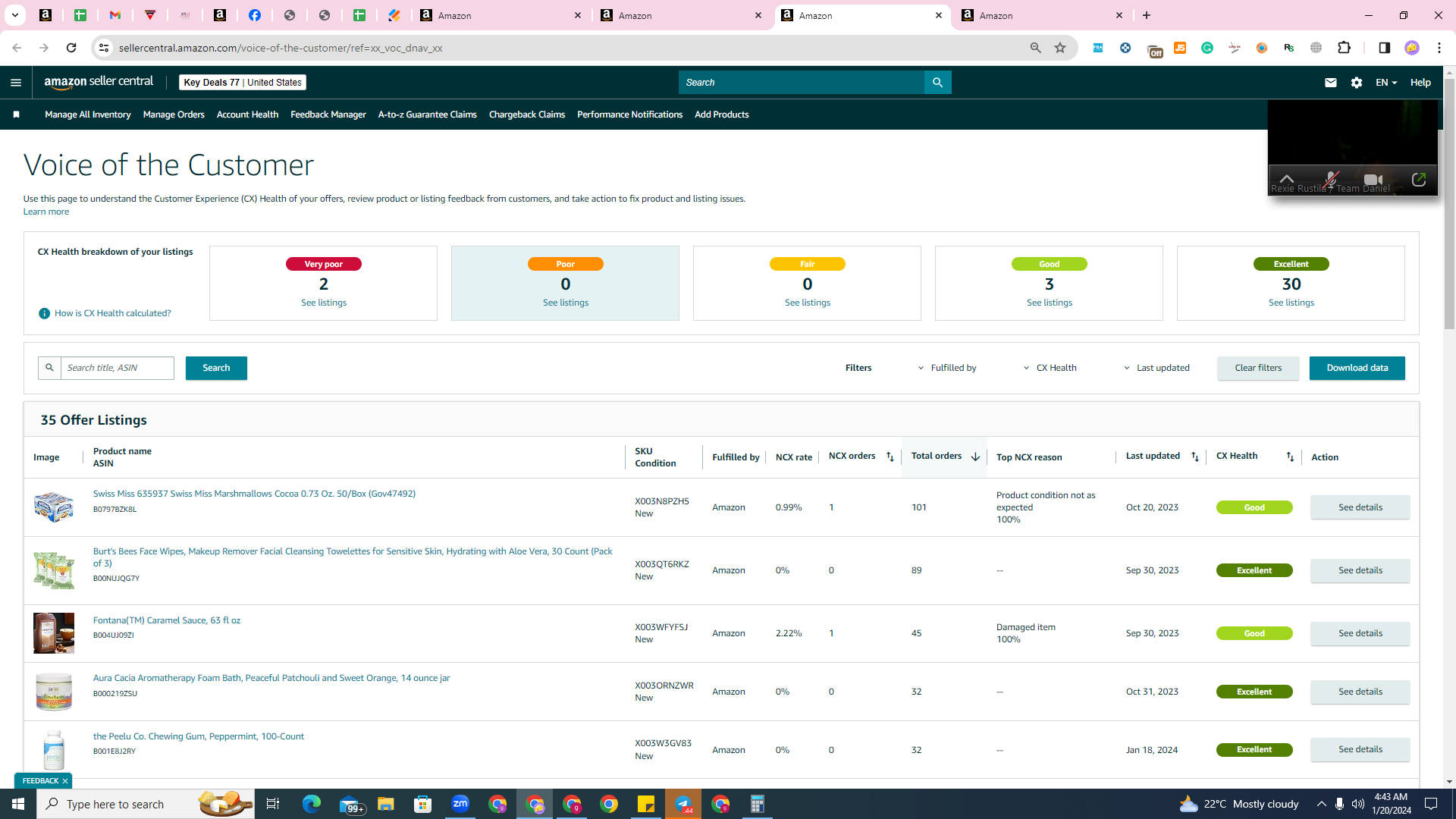This screenshot has width=1456, height=819.
Task: Expand the Zoom overlay chevron arrow
Action: click(x=1287, y=179)
